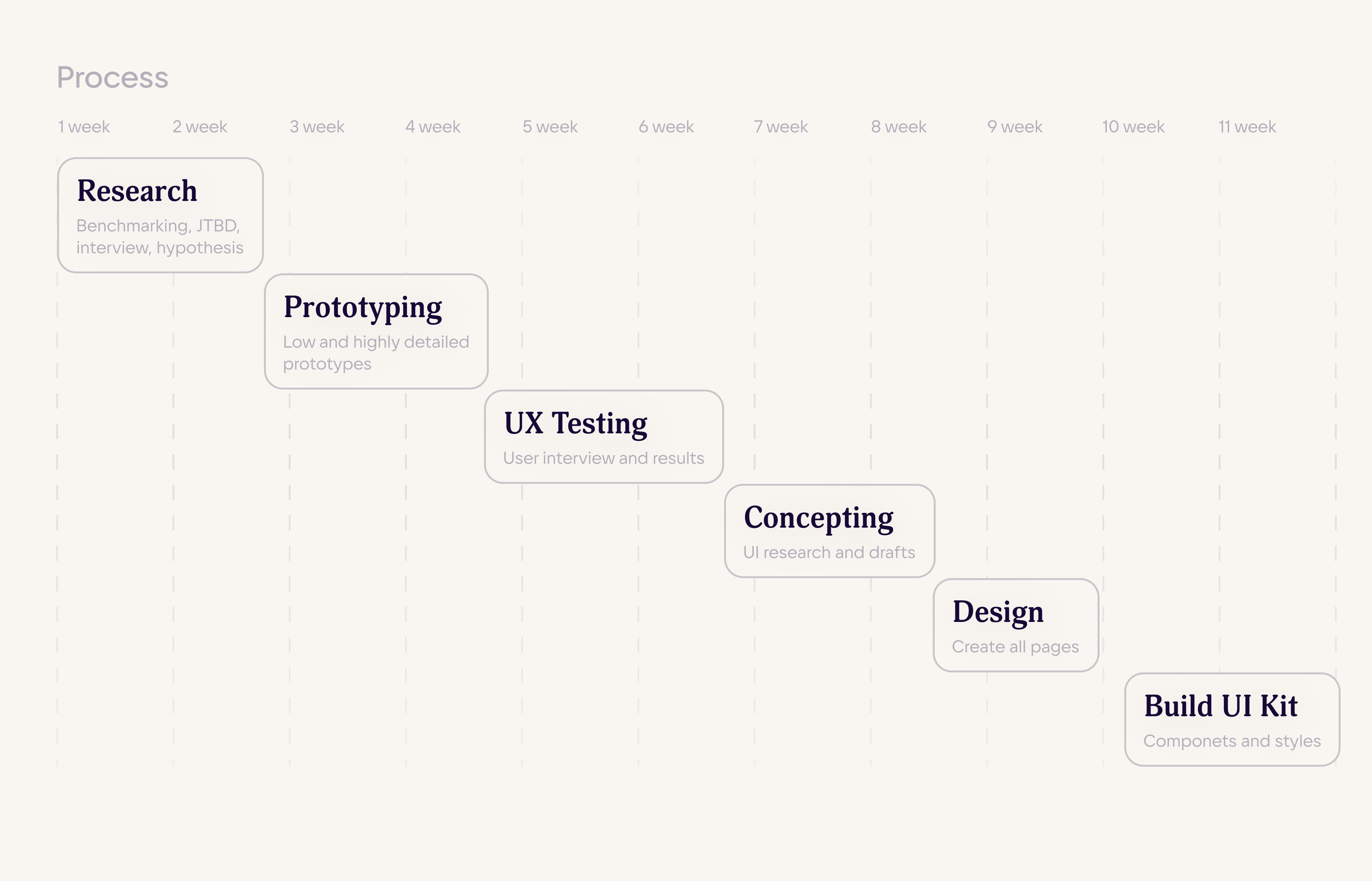Click the 7 week timeline label

[781, 126]
